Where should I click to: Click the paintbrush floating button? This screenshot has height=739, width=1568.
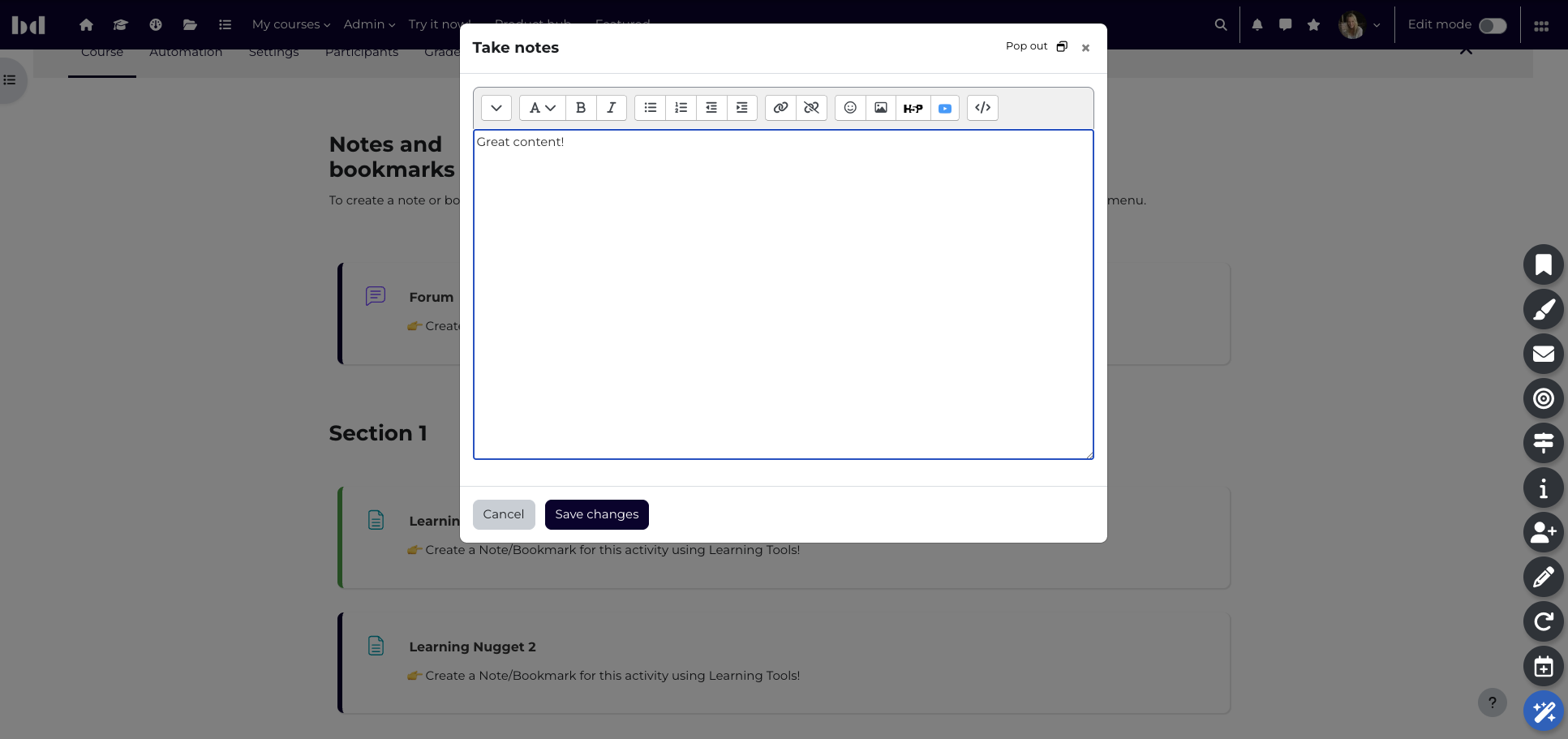(1544, 309)
